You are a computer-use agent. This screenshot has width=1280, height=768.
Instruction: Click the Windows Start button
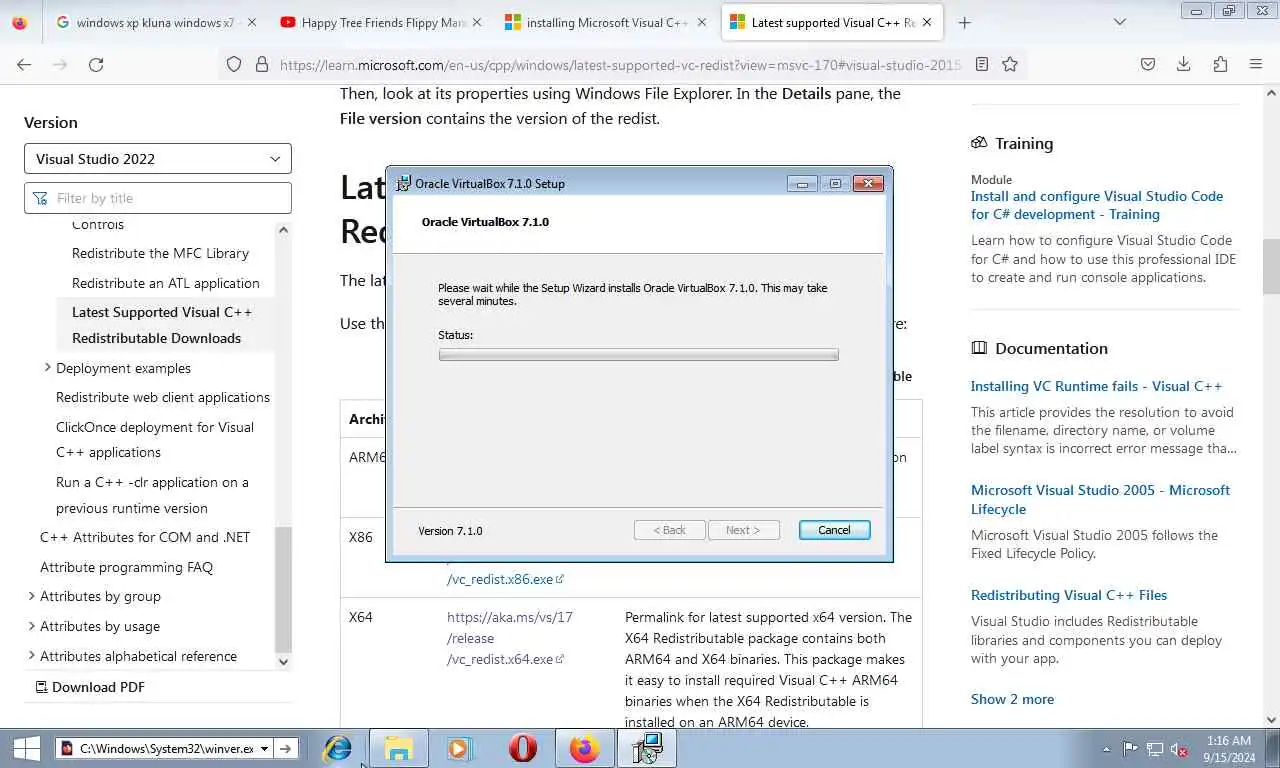(26, 748)
